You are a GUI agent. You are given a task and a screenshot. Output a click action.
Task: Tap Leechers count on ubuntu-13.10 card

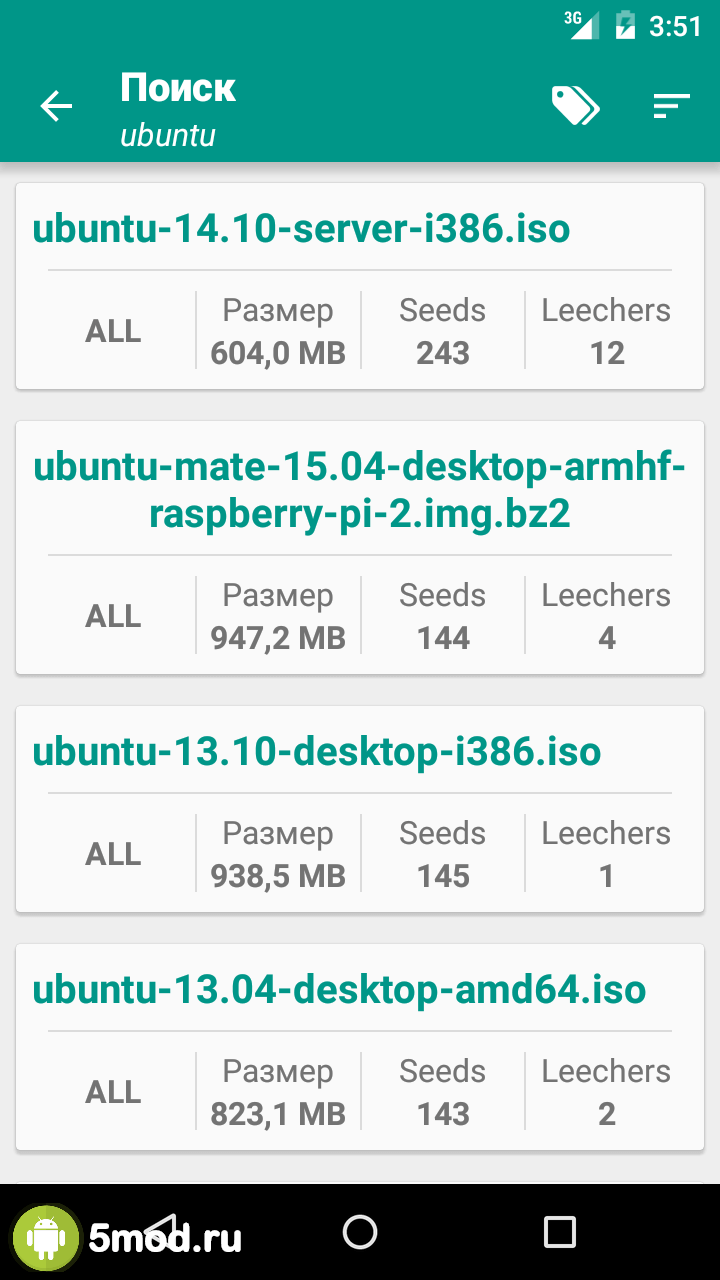pos(606,876)
